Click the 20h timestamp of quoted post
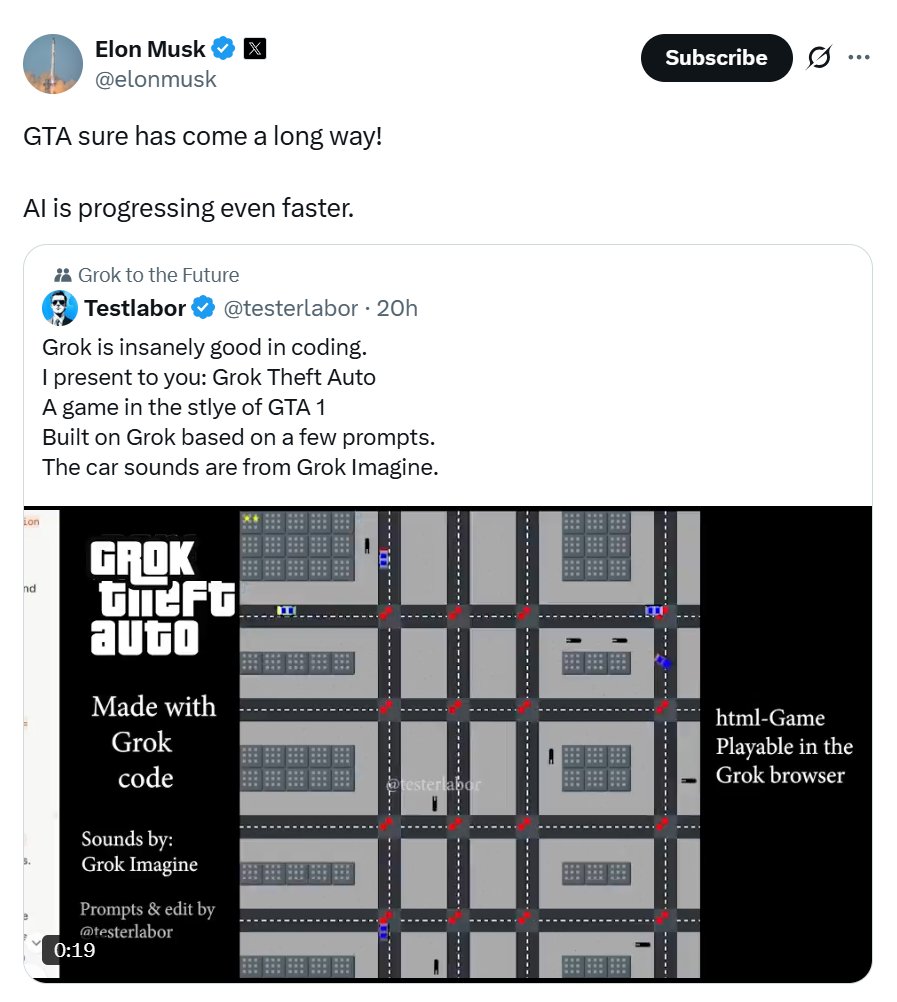897x1002 pixels. tap(397, 308)
